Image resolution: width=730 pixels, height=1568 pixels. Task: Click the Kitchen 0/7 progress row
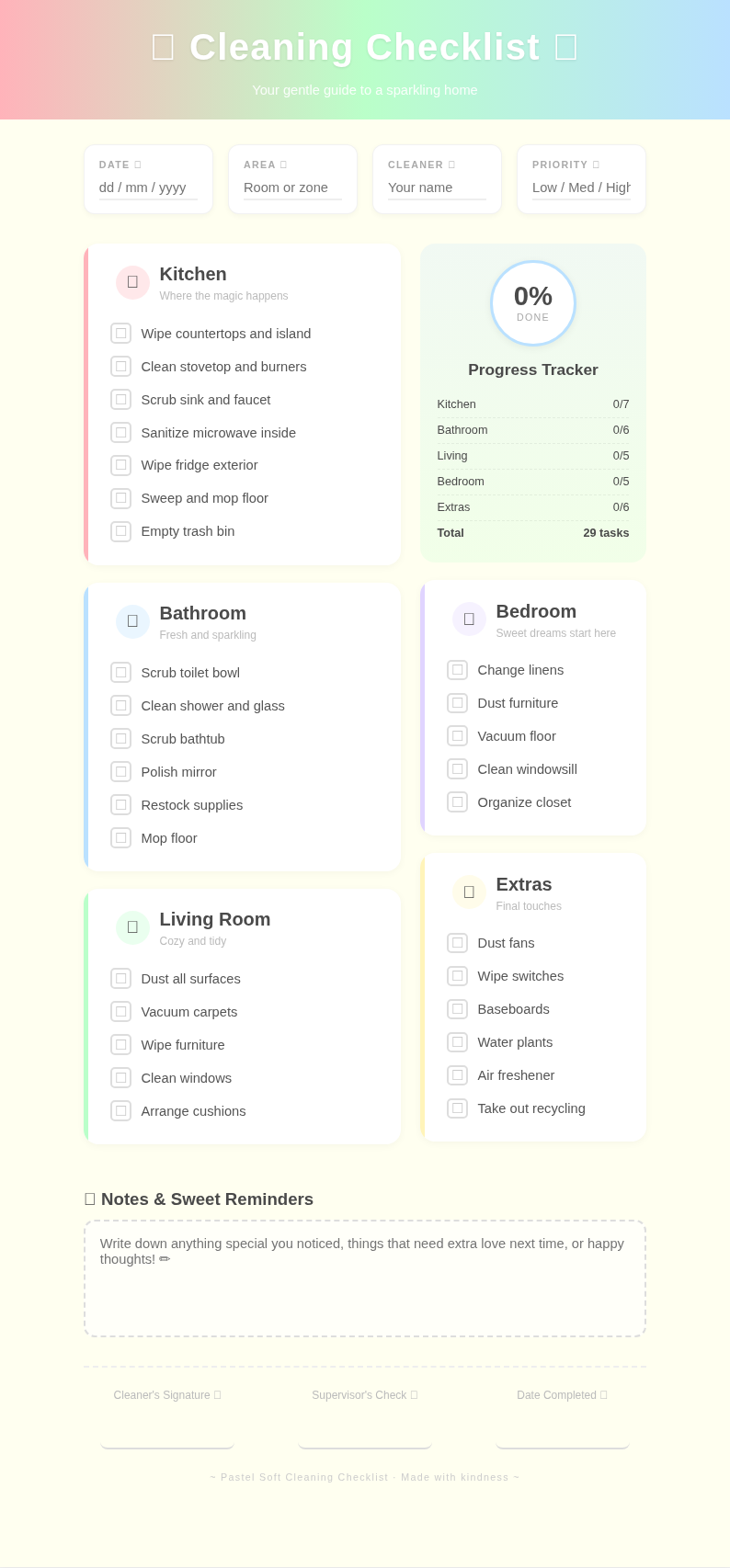[533, 404]
